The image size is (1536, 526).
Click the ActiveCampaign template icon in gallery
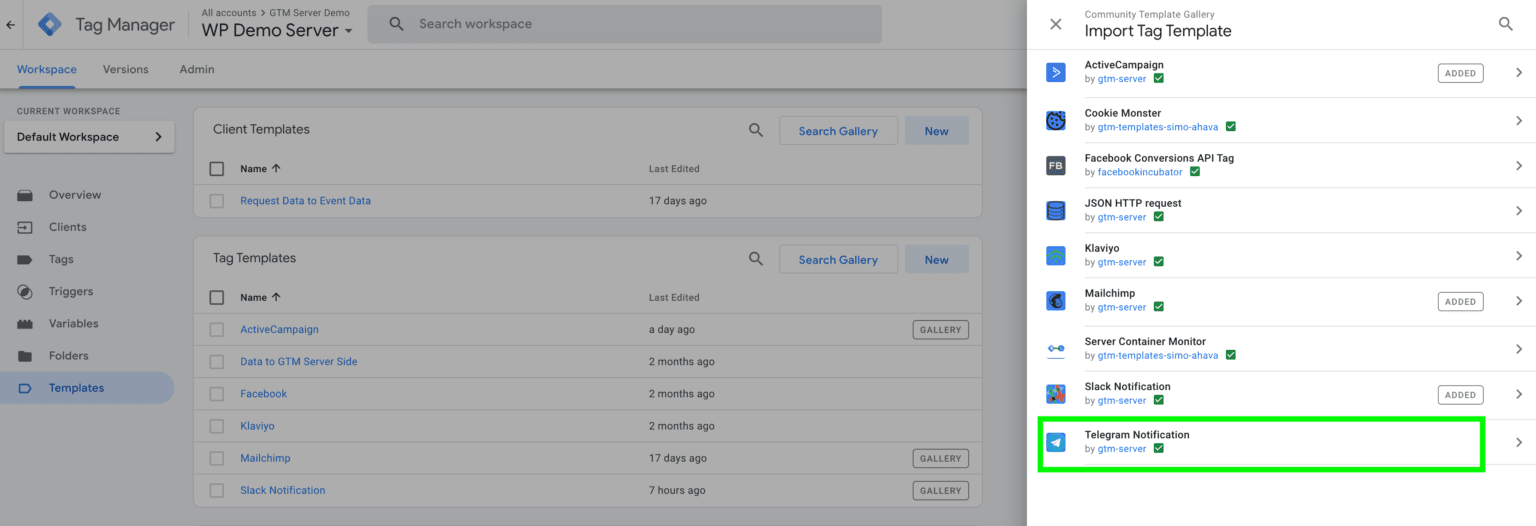click(1056, 72)
